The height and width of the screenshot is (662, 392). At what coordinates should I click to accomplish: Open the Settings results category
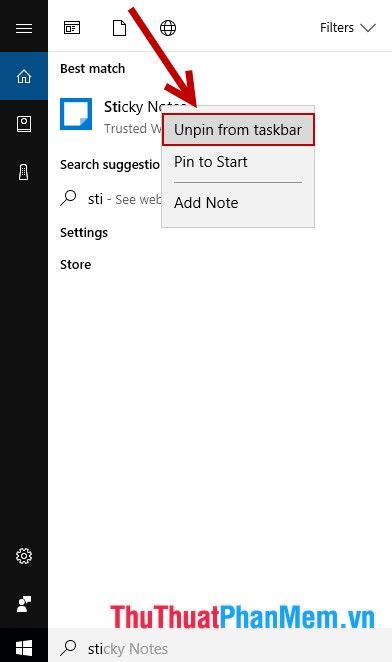[x=84, y=233]
